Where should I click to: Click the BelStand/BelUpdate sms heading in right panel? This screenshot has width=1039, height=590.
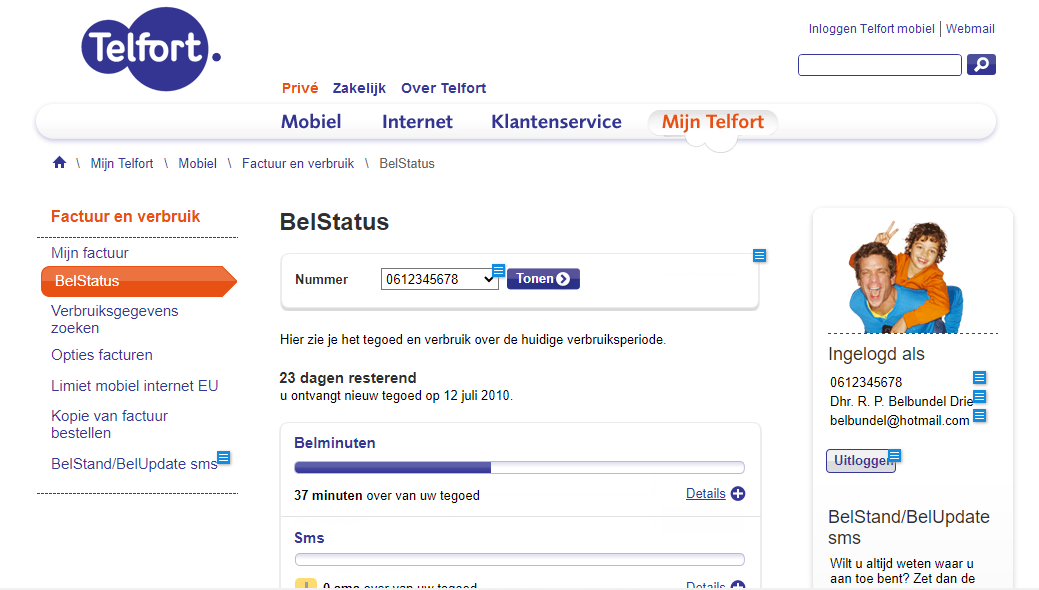coord(908,527)
